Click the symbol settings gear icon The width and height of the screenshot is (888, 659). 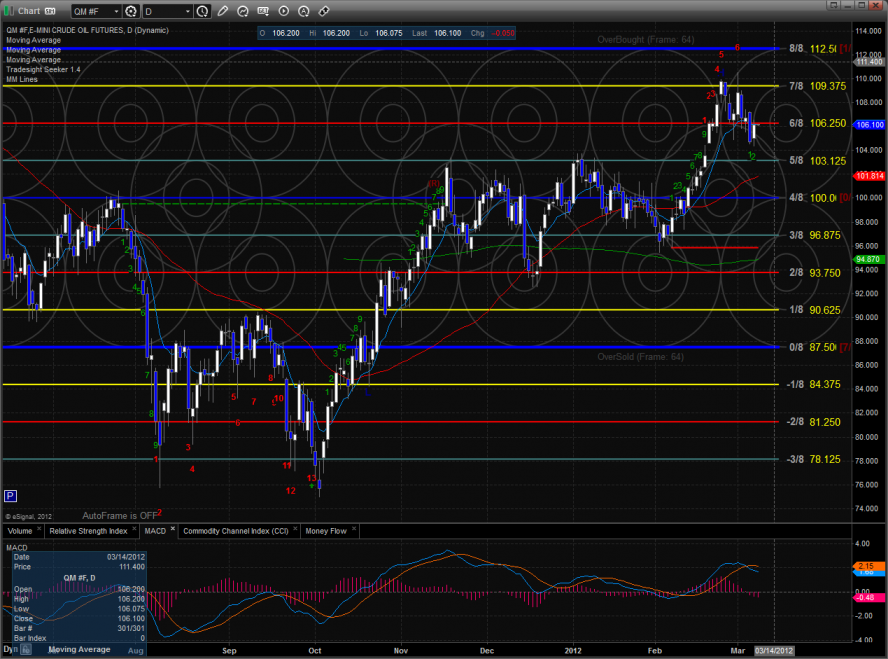tap(131, 11)
